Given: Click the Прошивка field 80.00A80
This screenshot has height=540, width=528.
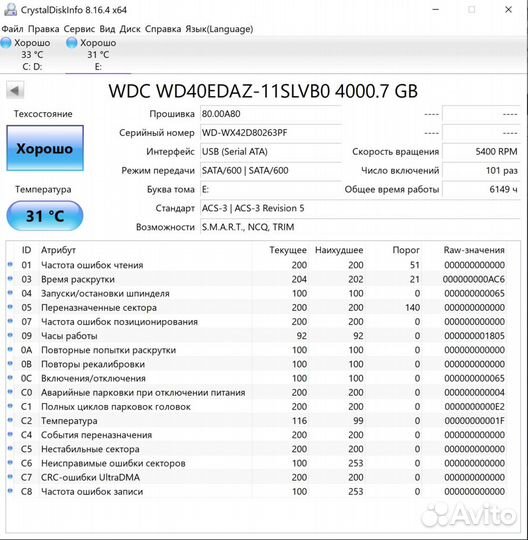Looking at the screenshot, I should 271,114.
